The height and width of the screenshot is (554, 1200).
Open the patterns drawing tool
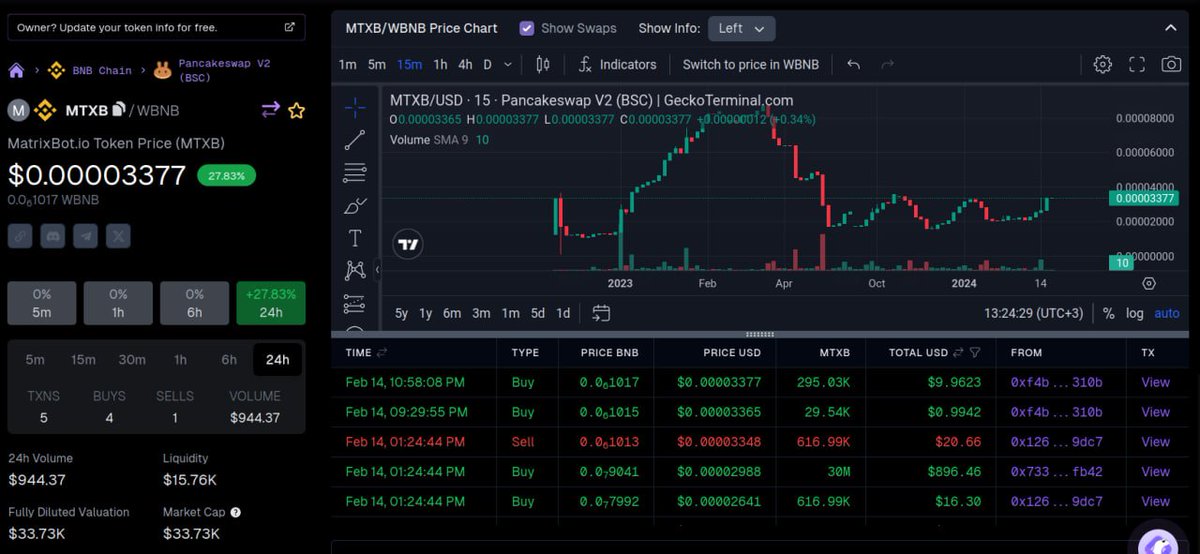pyautogui.click(x=354, y=270)
